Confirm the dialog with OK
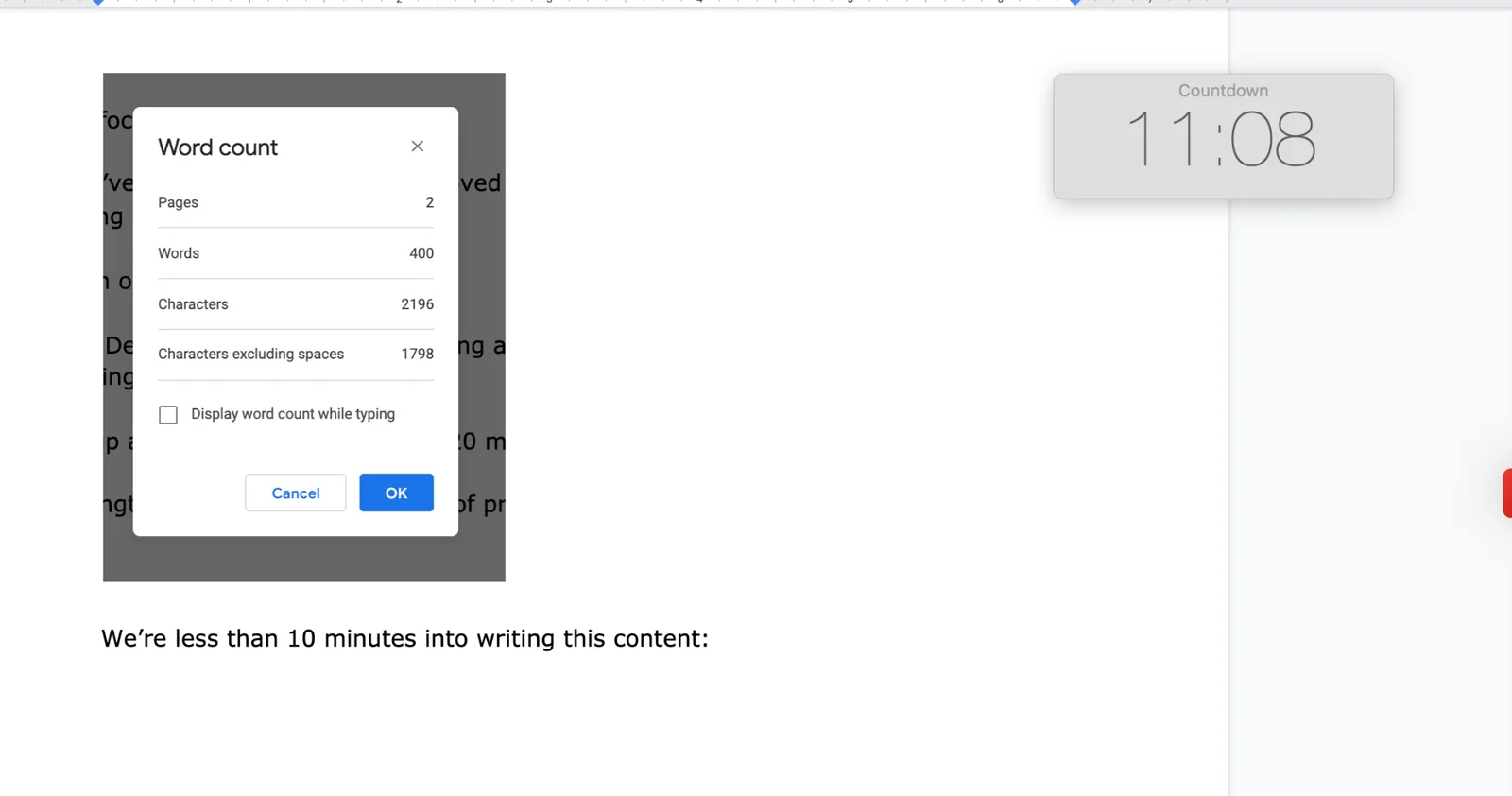Viewport: 1512px width, 796px height. pyautogui.click(x=396, y=493)
